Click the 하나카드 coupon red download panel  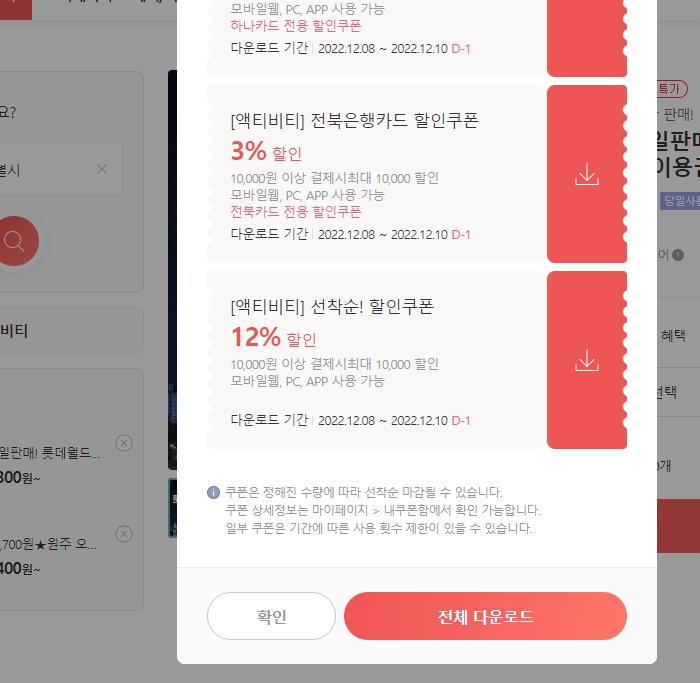(587, 38)
